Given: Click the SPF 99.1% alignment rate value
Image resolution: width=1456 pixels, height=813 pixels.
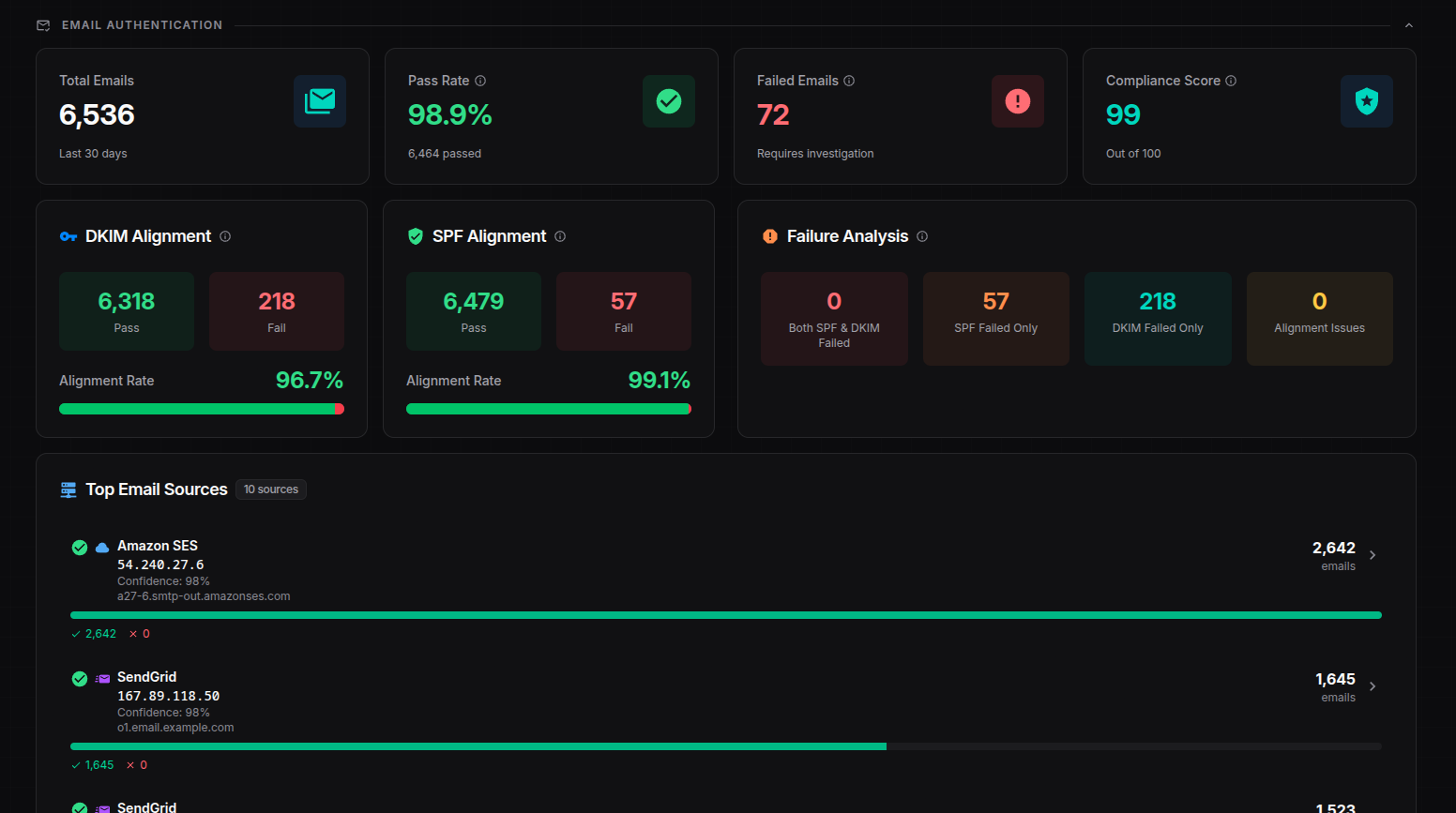Looking at the screenshot, I should coord(659,380).
